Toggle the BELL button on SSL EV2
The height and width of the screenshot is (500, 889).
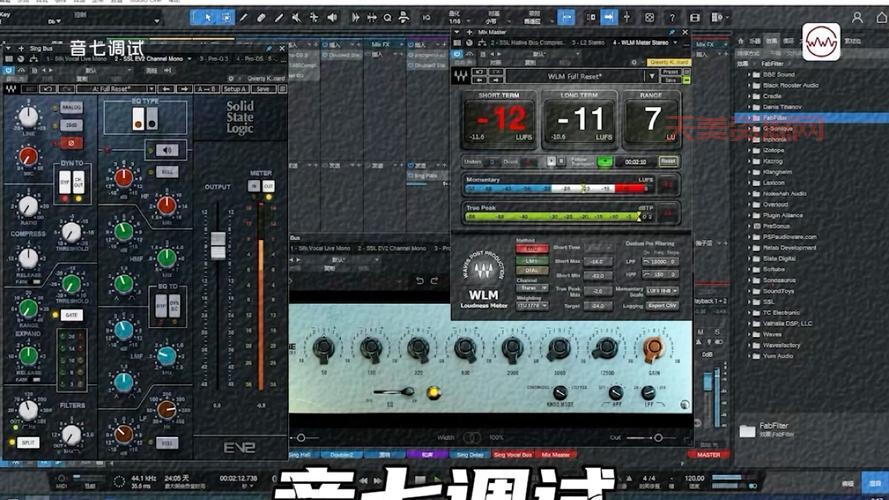click(x=167, y=171)
